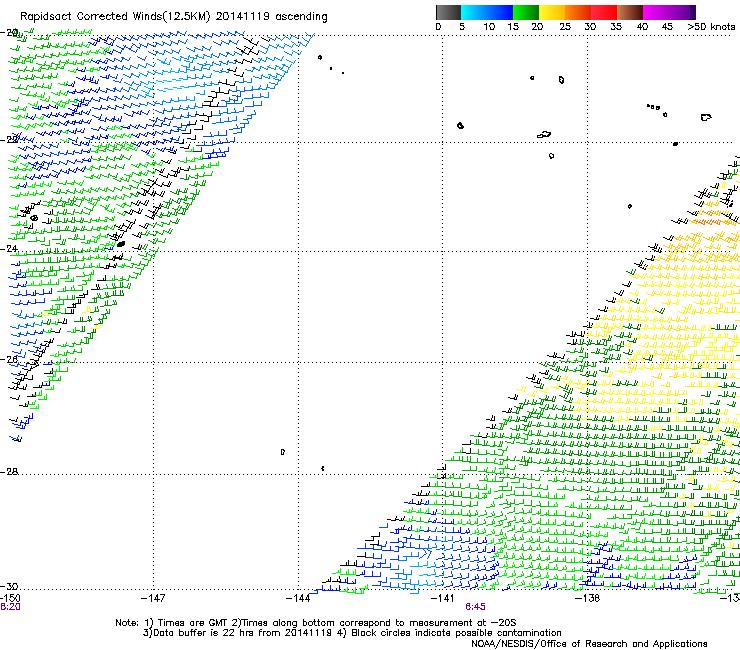The width and height of the screenshot is (740, 650).
Task: Click the '25' legend scale label
Action: (x=565, y=27)
